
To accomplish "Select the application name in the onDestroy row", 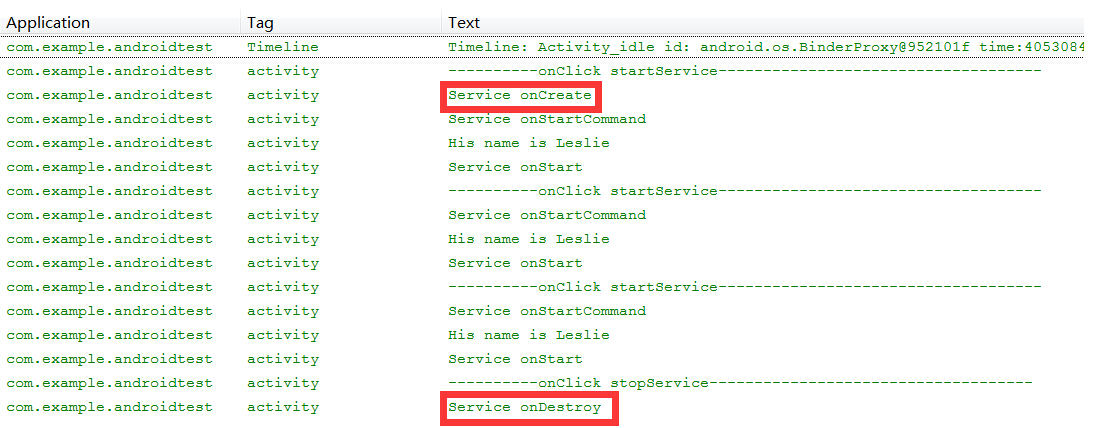I will click(x=109, y=407).
